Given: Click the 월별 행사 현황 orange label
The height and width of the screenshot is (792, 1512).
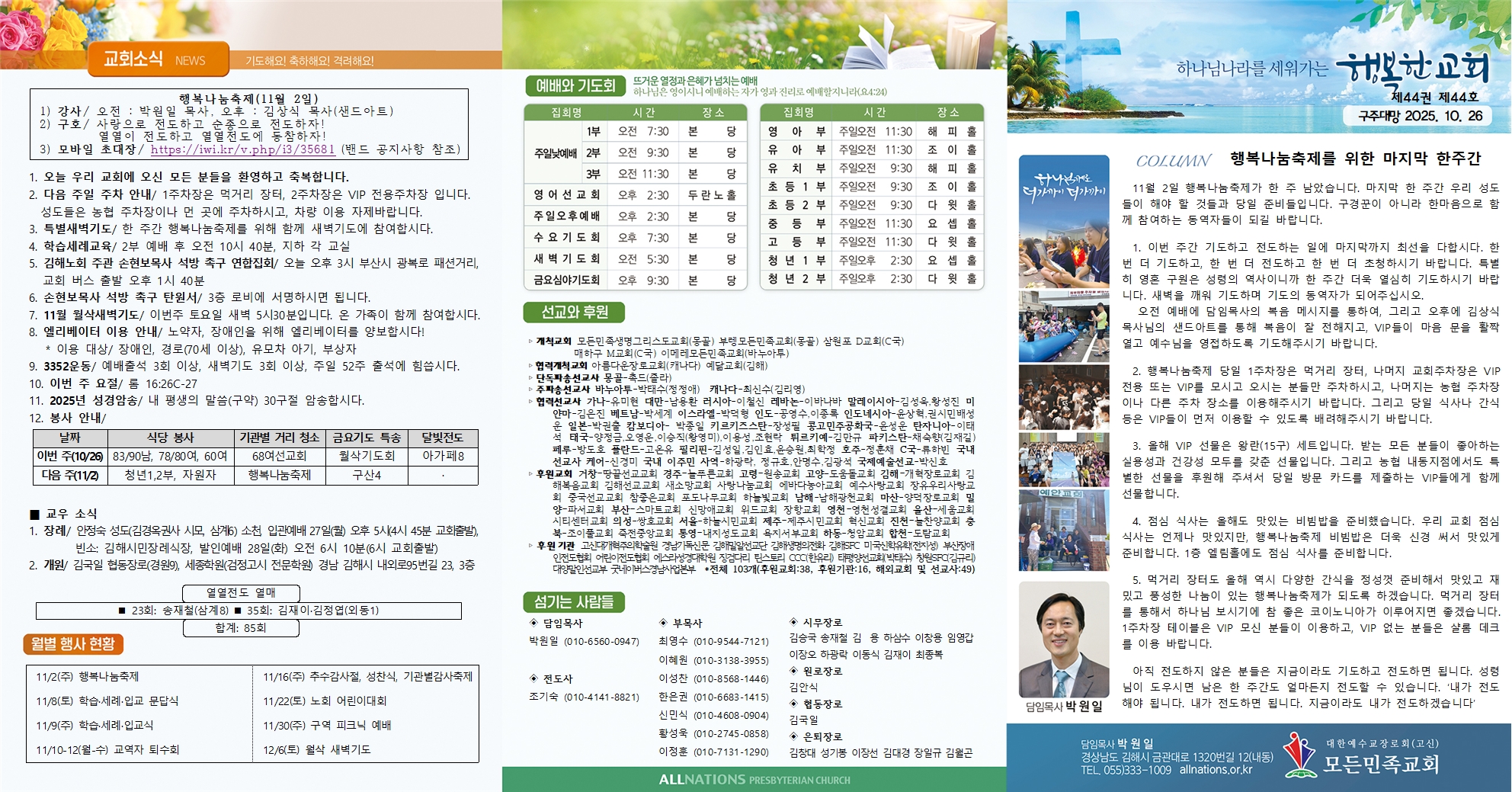Looking at the screenshot, I should [x=73, y=644].
